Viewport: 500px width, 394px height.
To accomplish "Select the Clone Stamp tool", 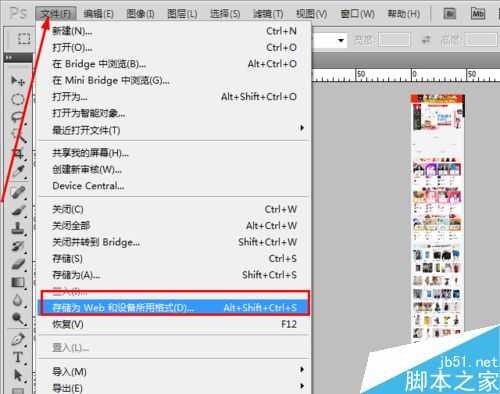I will click(18, 229).
